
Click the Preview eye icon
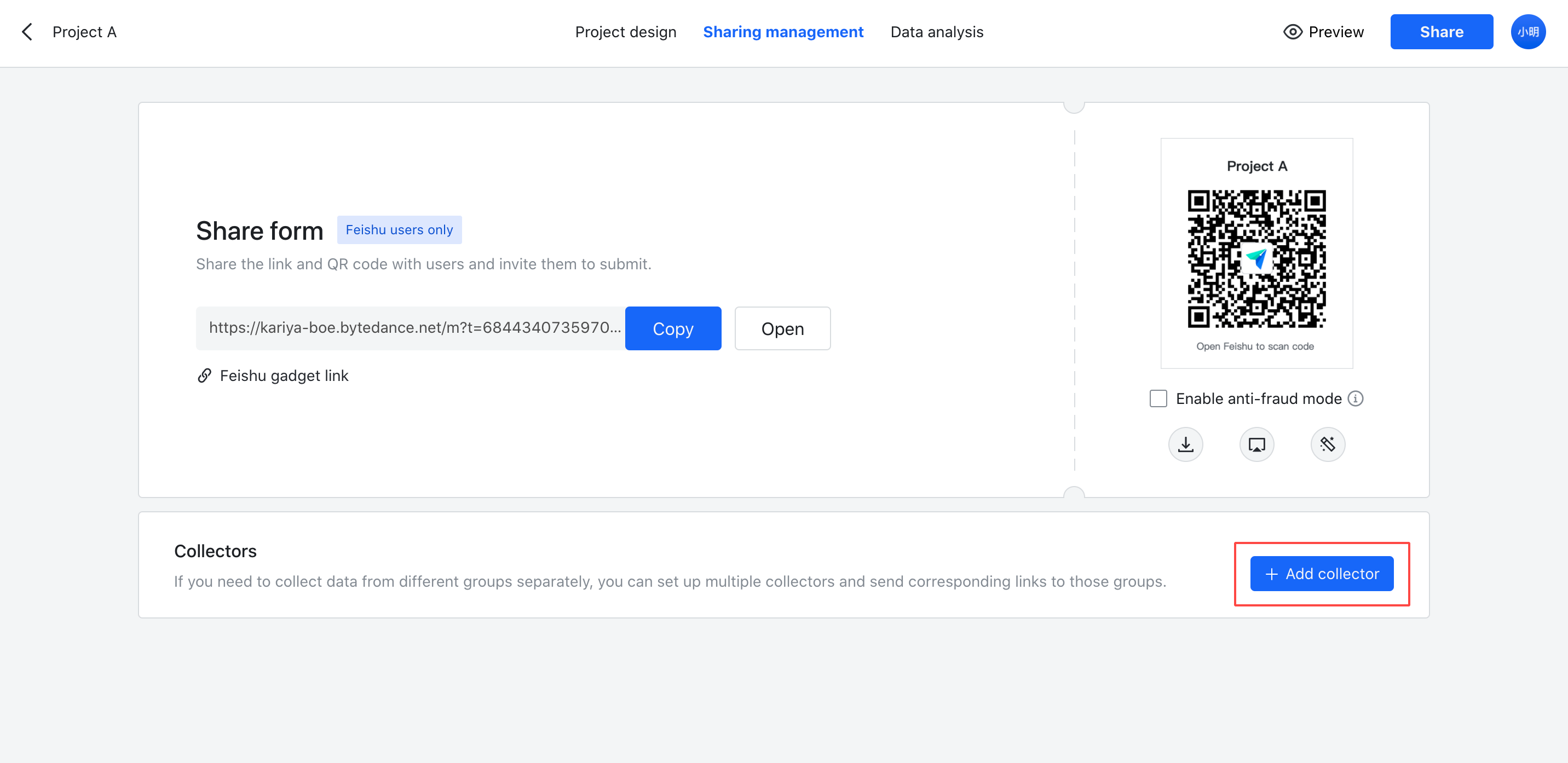point(1292,32)
